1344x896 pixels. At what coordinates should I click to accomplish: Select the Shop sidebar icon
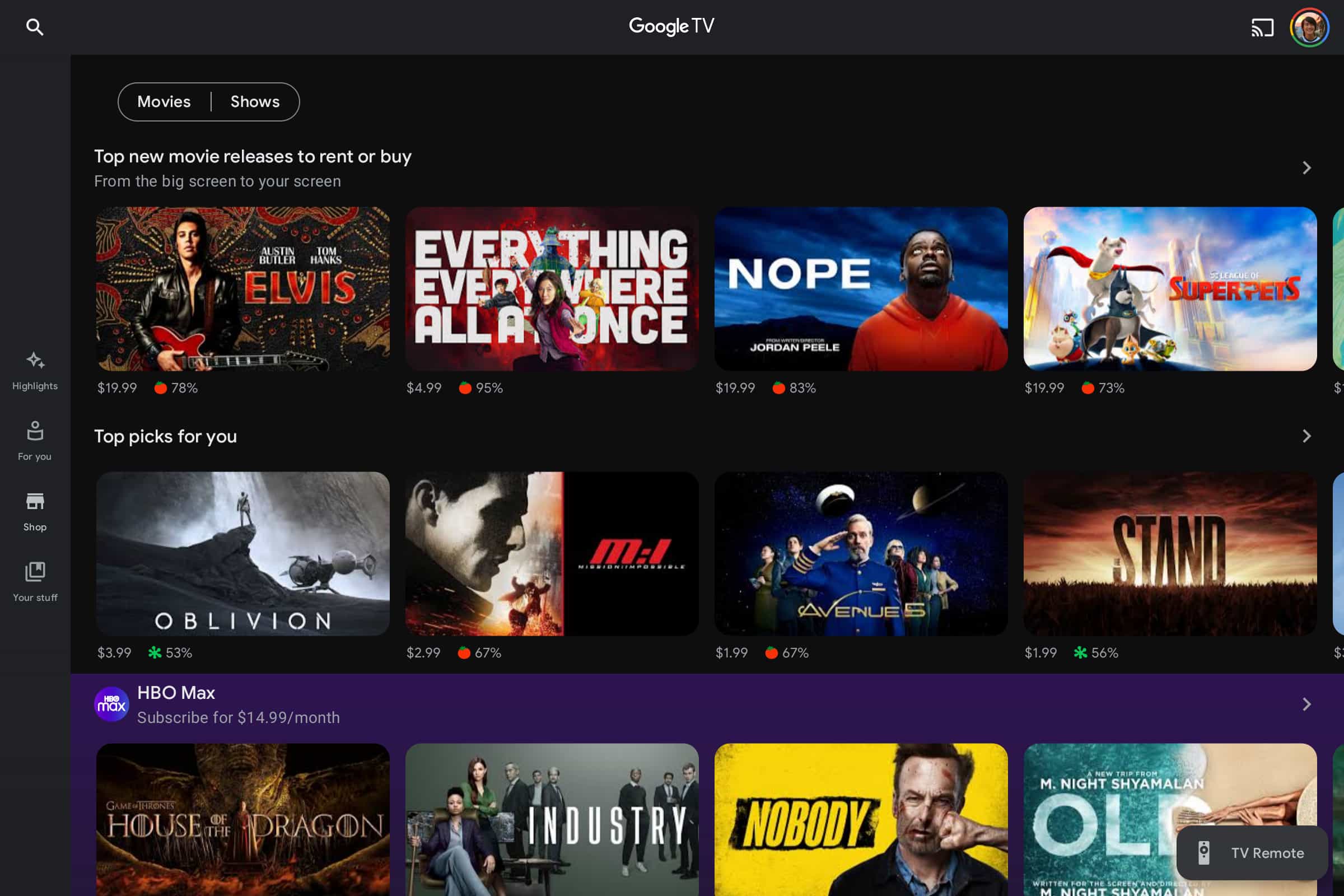click(35, 511)
